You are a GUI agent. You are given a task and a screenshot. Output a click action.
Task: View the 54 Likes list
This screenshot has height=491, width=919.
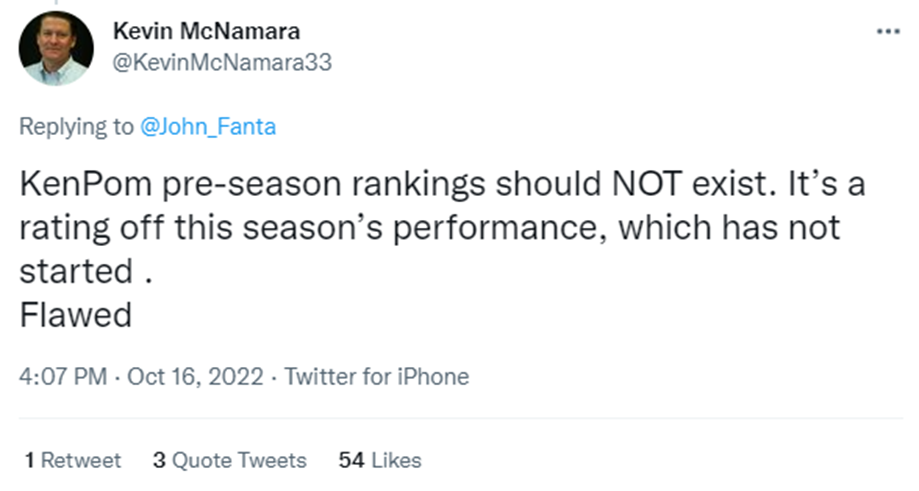pyautogui.click(x=380, y=460)
